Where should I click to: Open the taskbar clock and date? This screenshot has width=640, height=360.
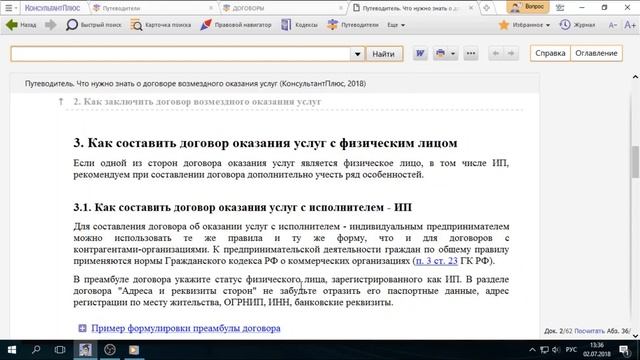[597, 350]
